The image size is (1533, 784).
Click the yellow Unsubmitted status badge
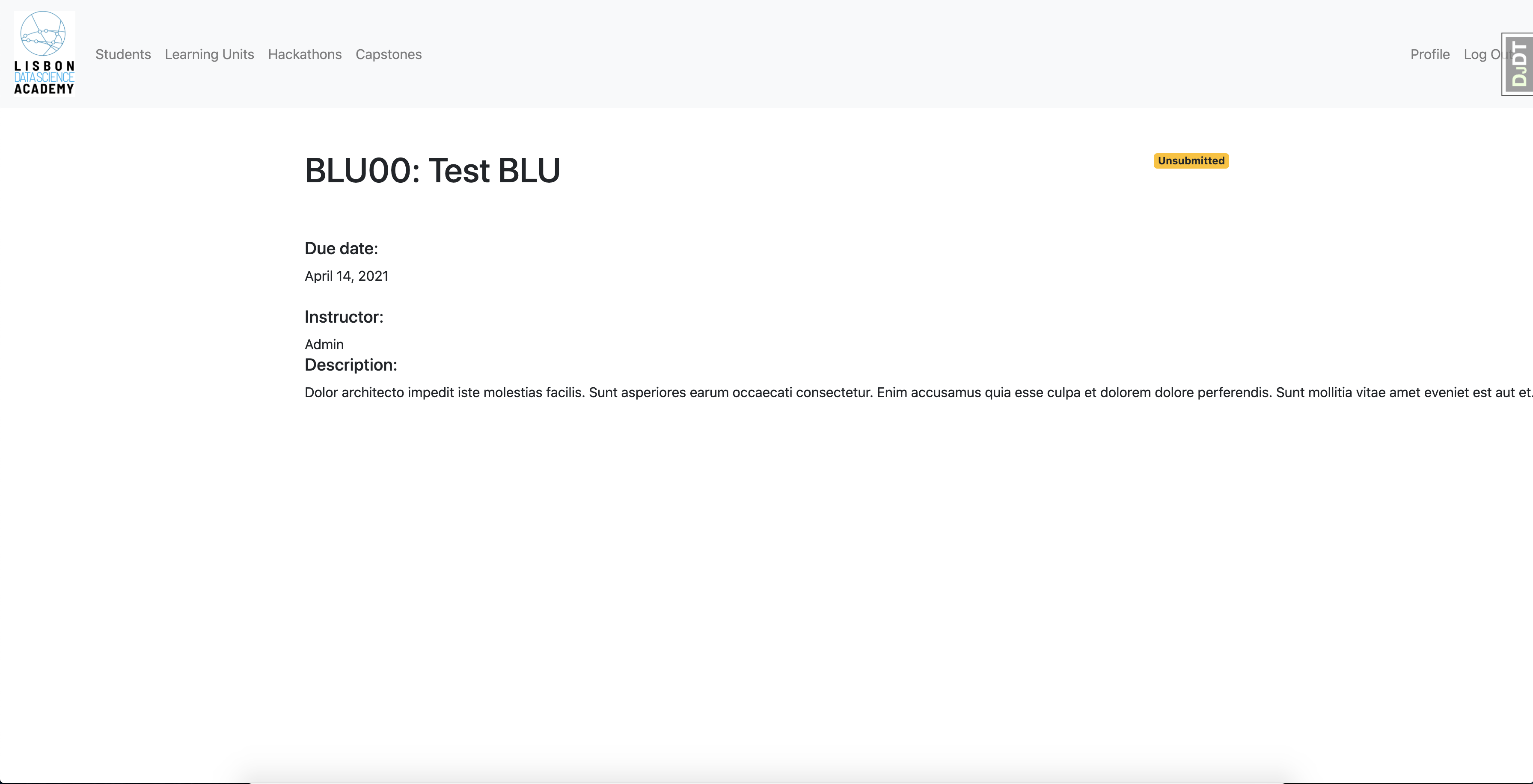pos(1190,161)
